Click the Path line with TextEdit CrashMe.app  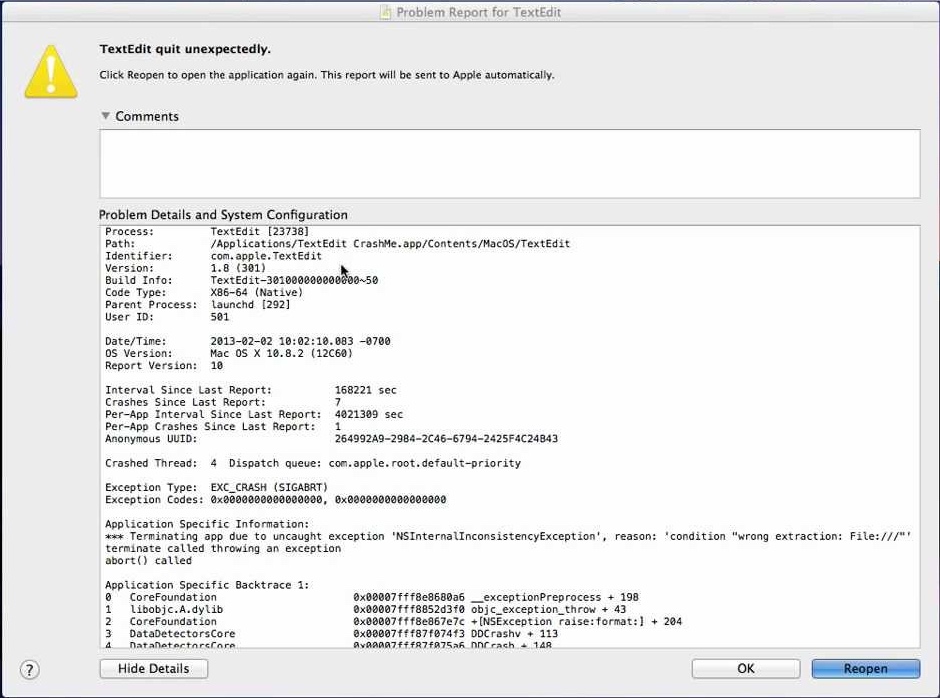point(338,243)
